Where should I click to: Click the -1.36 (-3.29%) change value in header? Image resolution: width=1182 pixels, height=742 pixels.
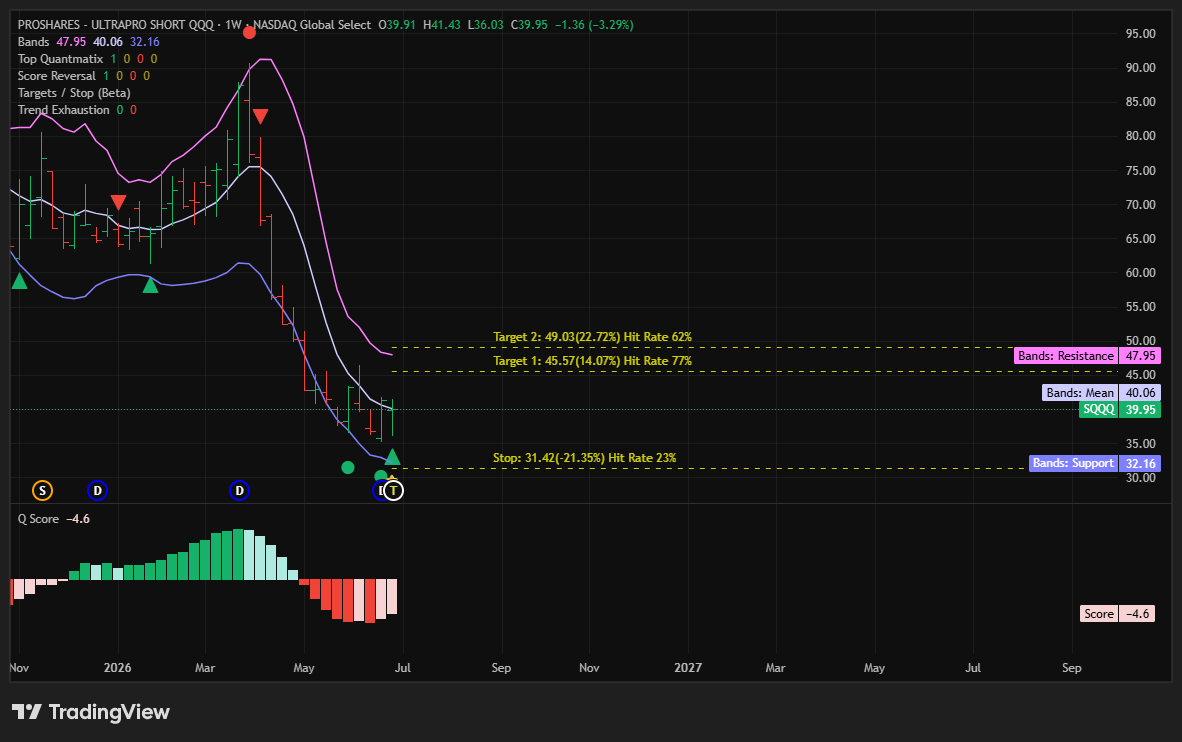click(594, 25)
